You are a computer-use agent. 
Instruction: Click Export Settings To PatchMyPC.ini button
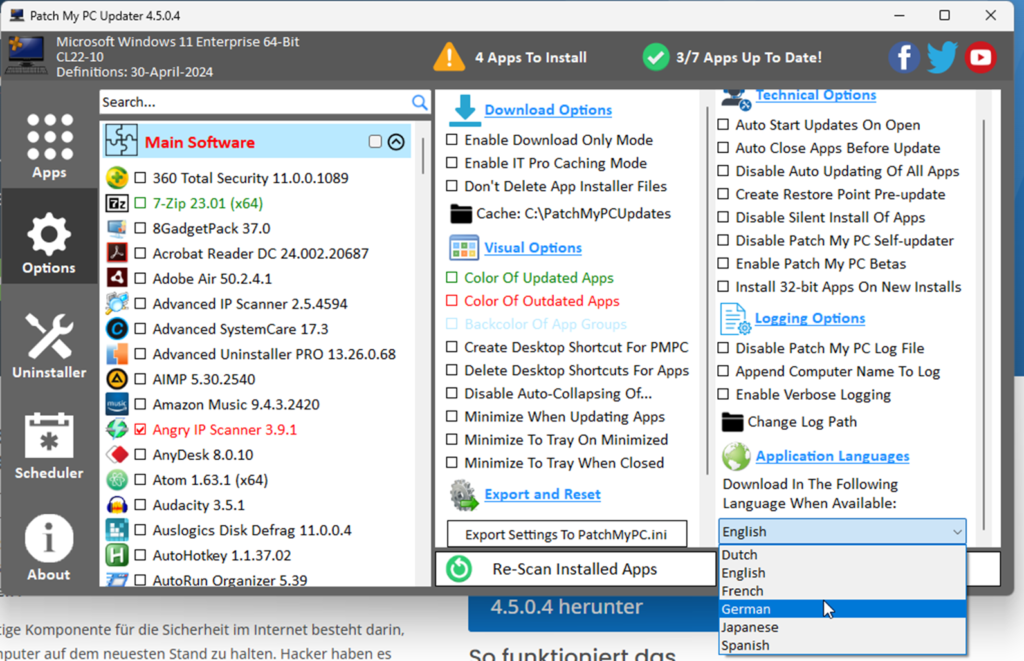pyautogui.click(x=567, y=535)
